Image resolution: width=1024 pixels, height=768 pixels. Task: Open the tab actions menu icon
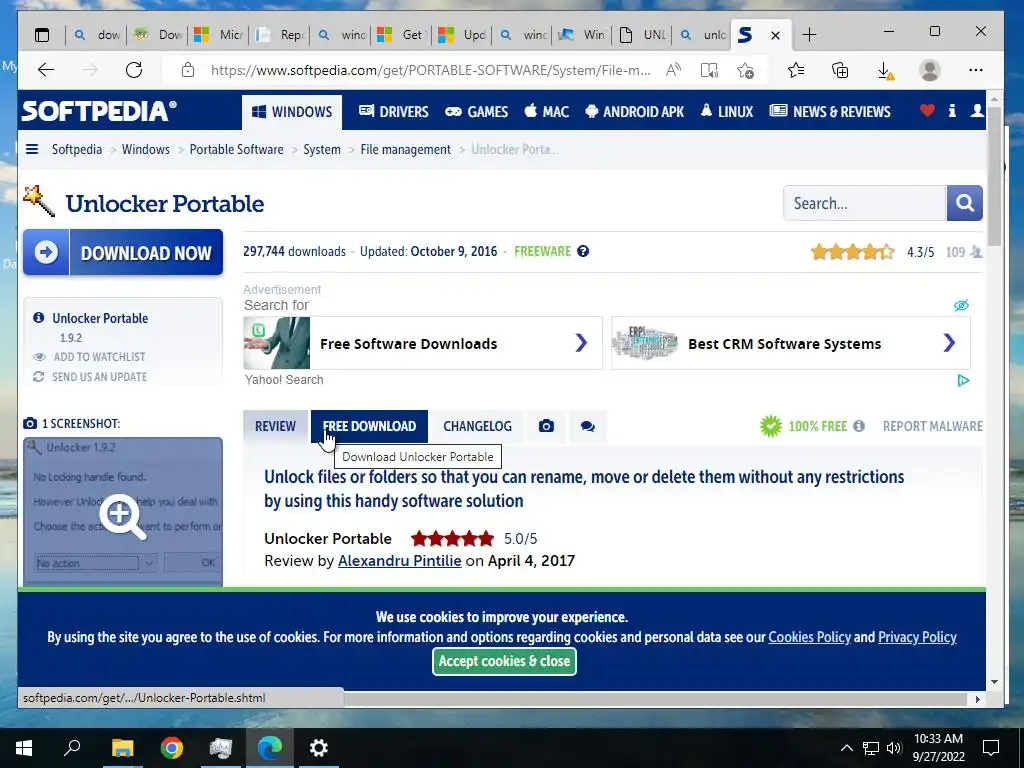pos(42,35)
